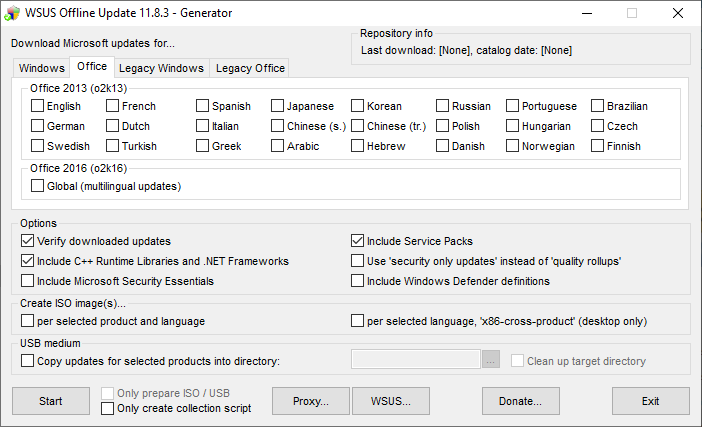The width and height of the screenshot is (702, 427).
Task: Select the Italian checkbox
Action: 202,126
